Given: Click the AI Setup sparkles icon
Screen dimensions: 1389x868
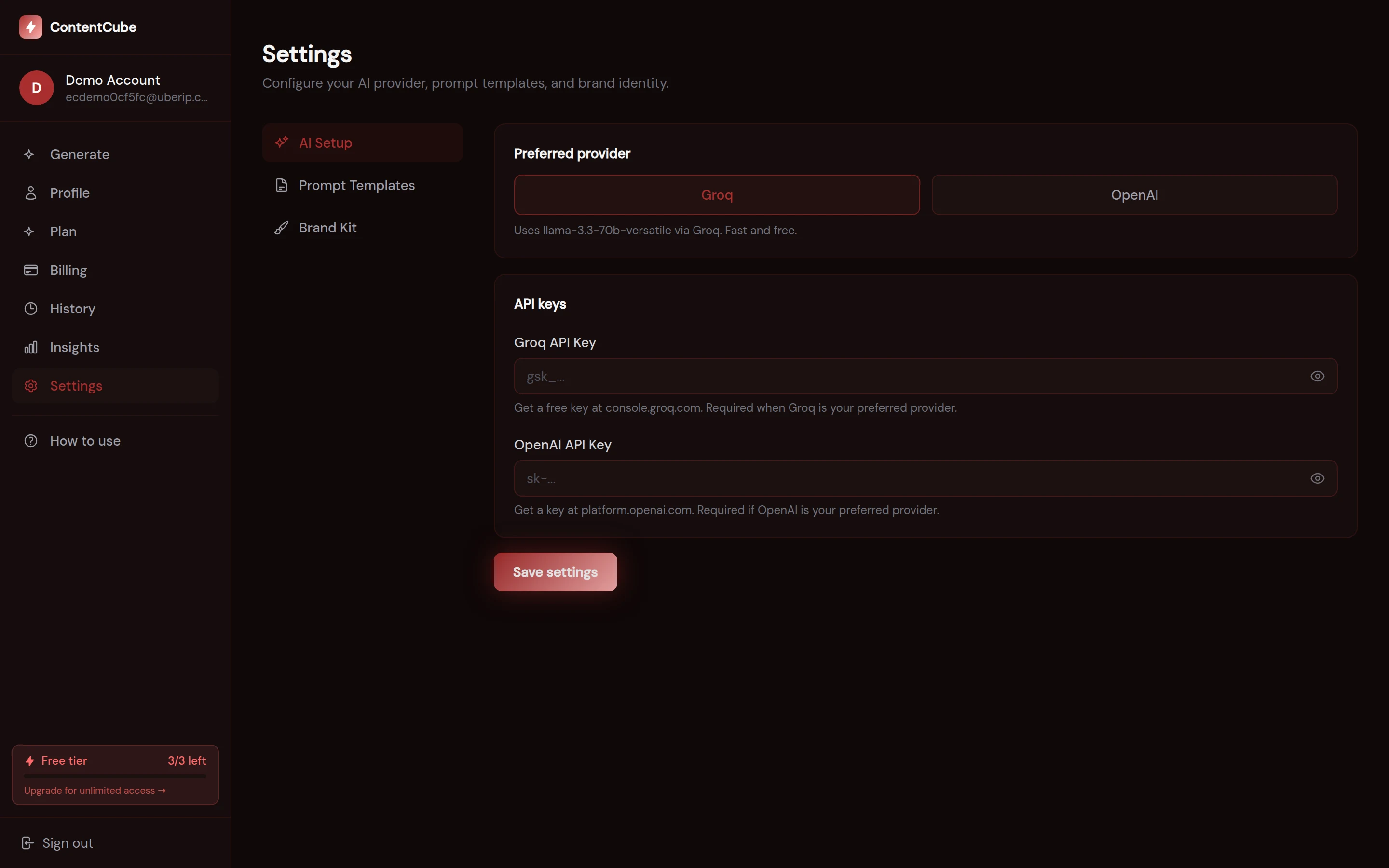Looking at the screenshot, I should pos(281,142).
